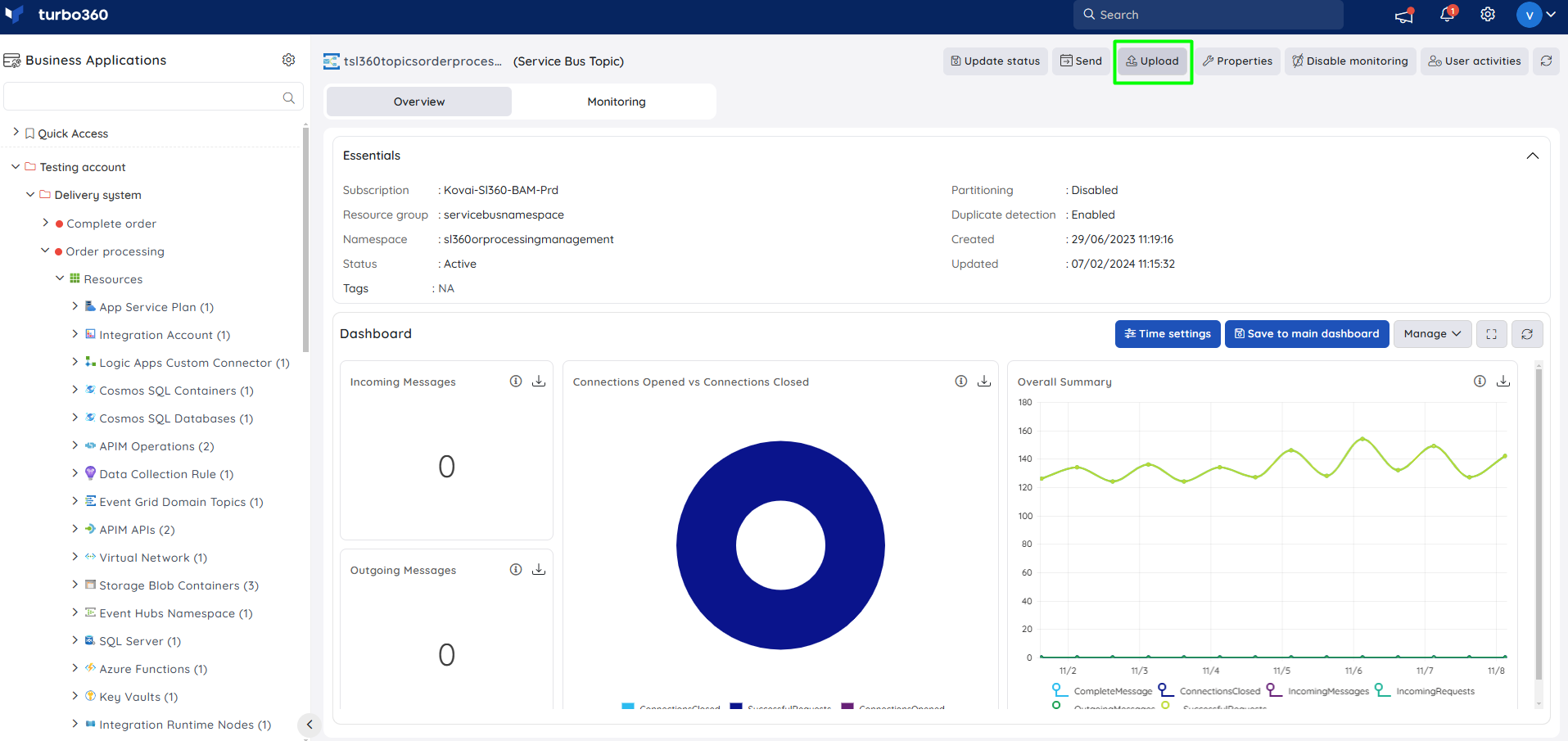
Task: Show info for Outgoing Messages widget
Action: coord(516,569)
